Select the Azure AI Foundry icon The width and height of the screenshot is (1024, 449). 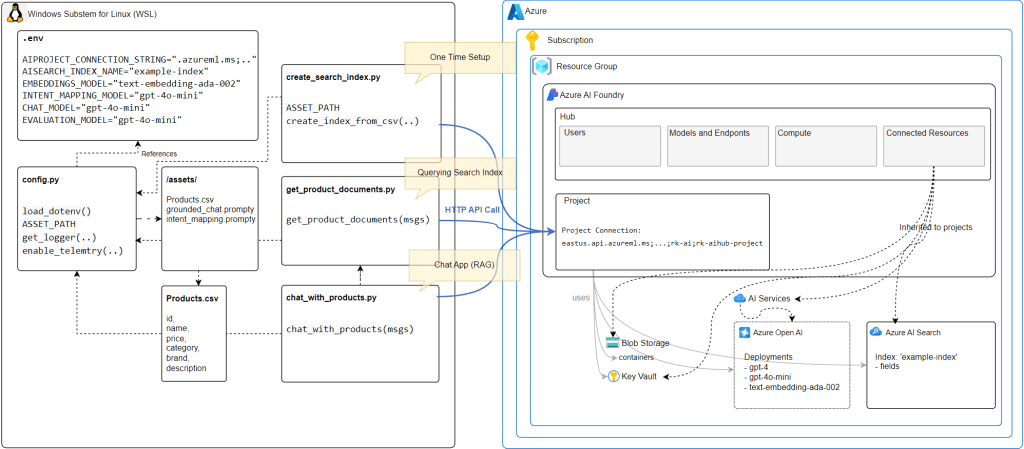click(x=551, y=95)
